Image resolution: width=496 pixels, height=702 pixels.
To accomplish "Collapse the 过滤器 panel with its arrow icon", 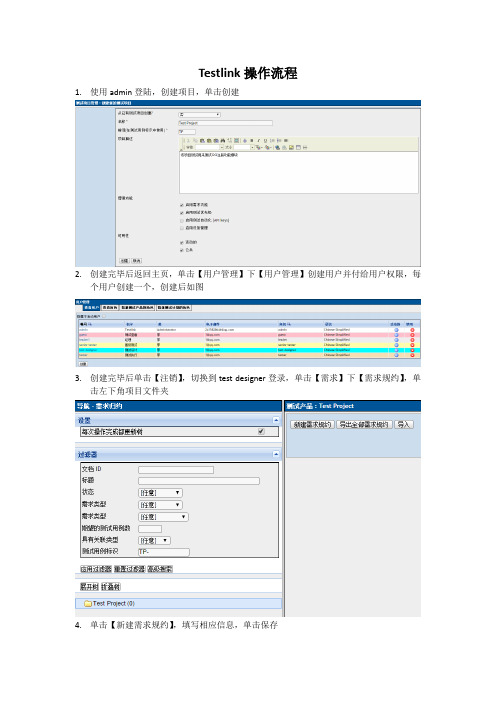I will click(x=276, y=454).
